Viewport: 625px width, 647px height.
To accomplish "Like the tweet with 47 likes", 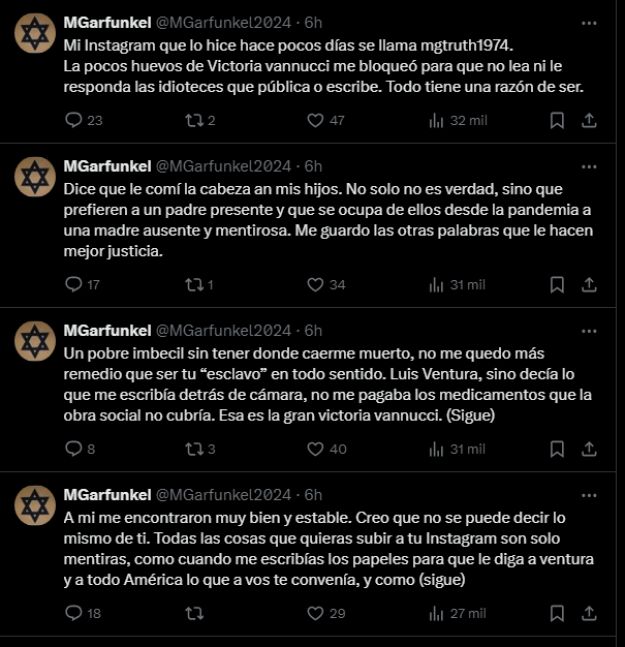I will pyautogui.click(x=316, y=120).
